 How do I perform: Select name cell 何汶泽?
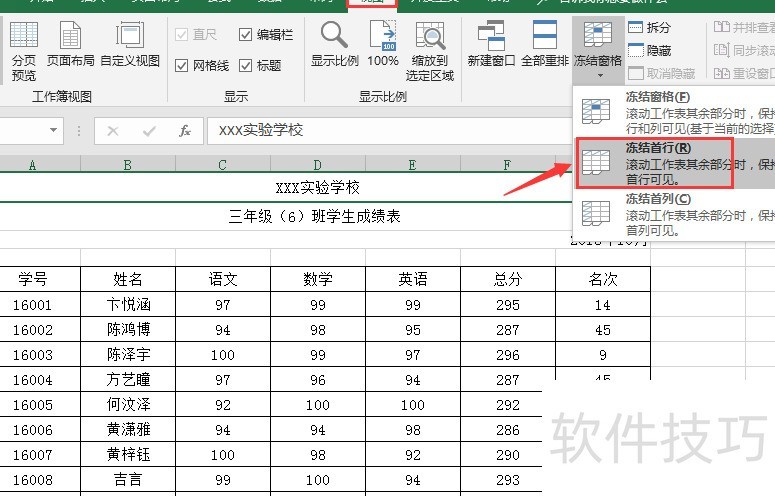tap(128, 405)
